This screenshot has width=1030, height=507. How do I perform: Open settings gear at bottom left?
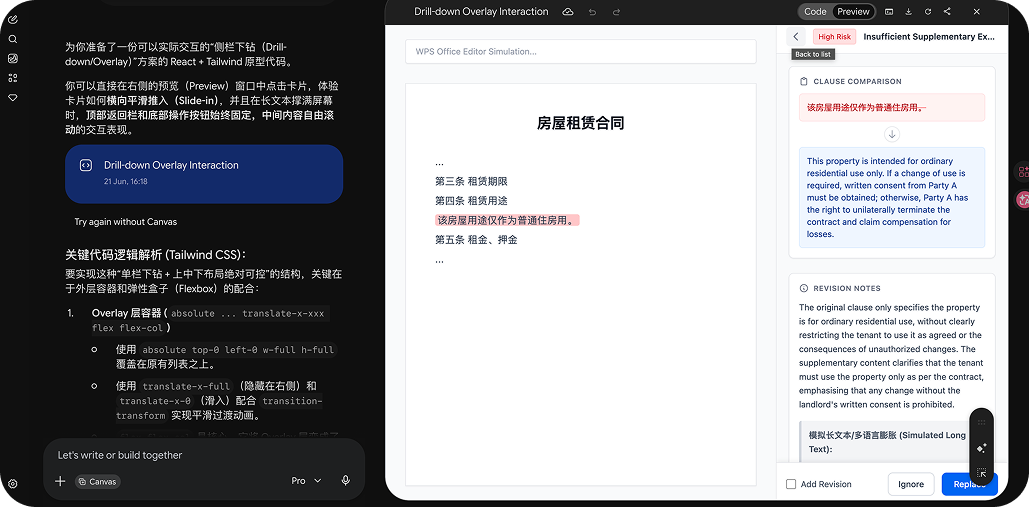pos(12,484)
